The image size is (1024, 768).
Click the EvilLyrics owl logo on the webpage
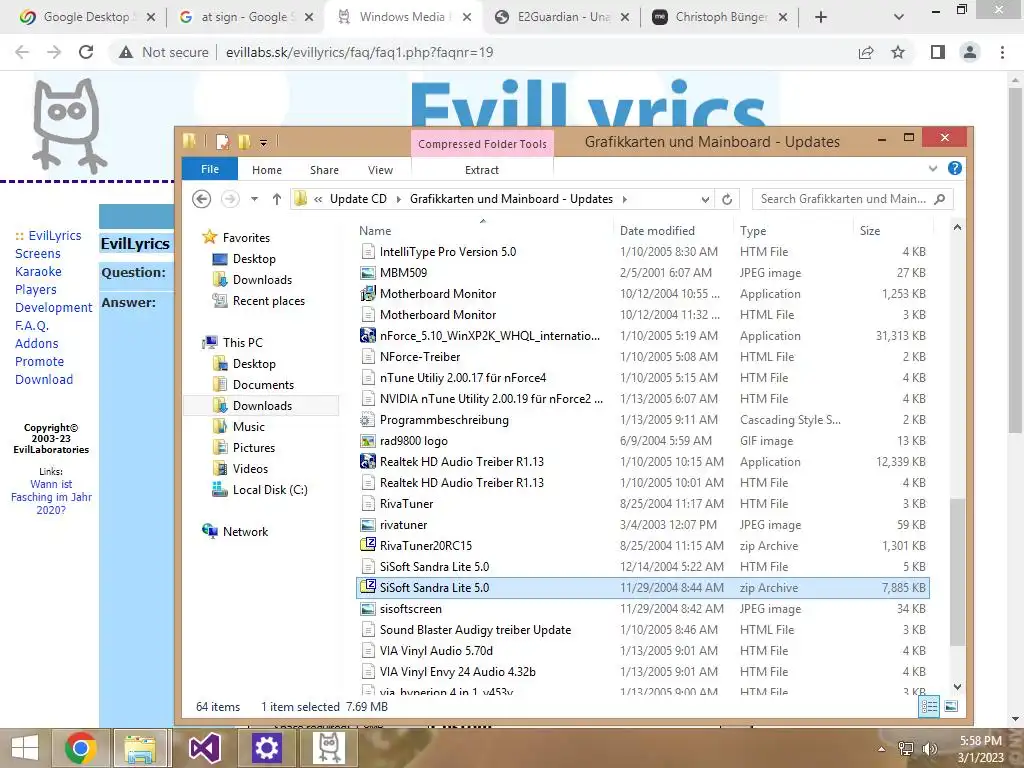coord(69,125)
